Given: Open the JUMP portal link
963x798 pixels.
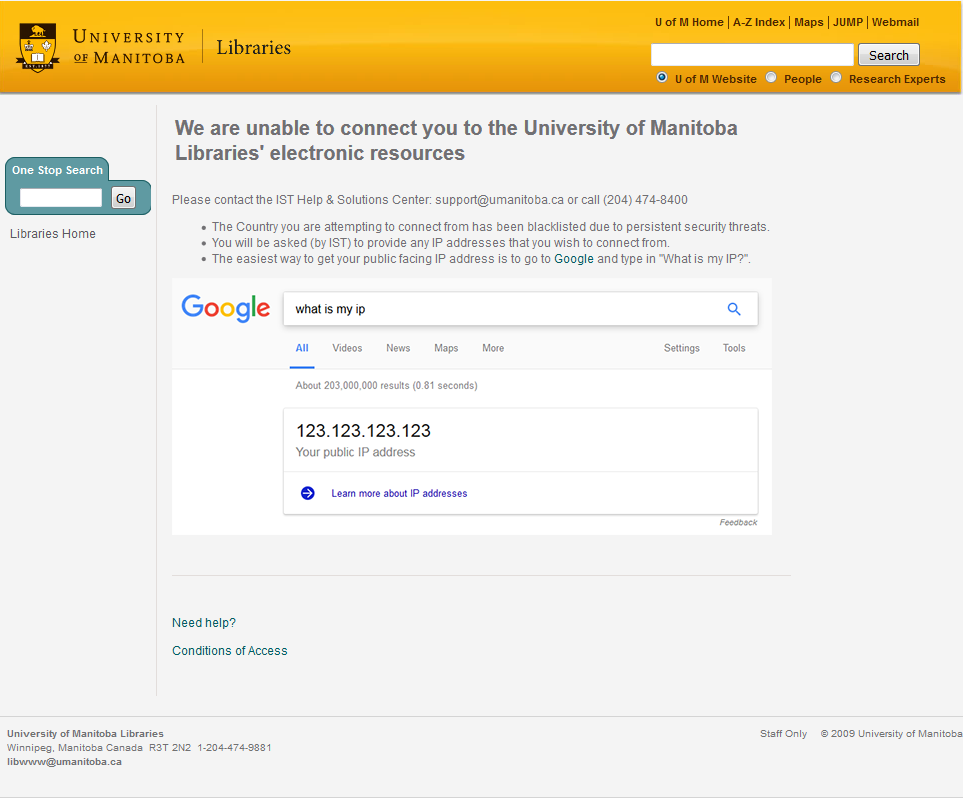Looking at the screenshot, I should tap(848, 22).
